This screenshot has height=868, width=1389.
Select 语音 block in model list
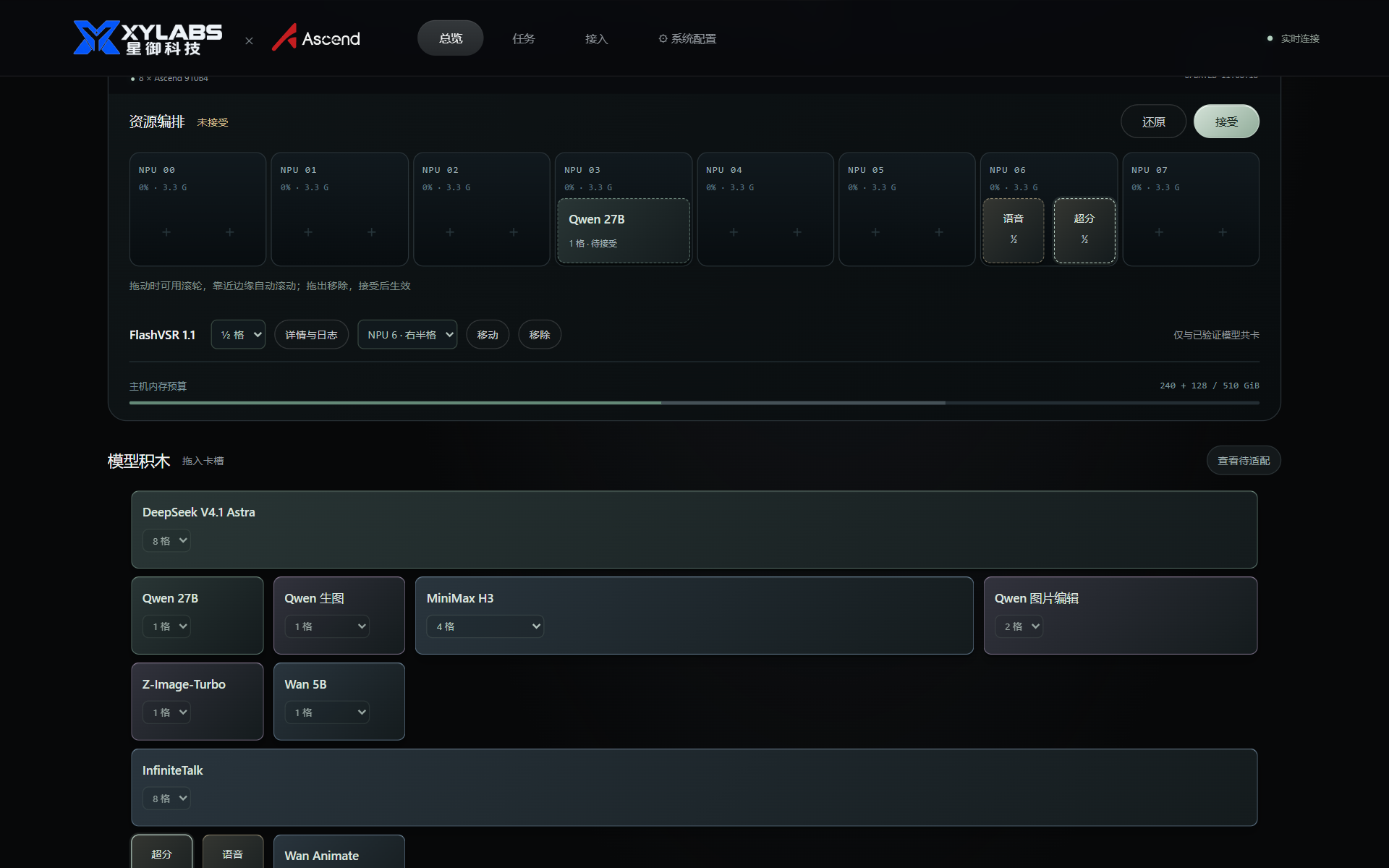click(x=232, y=851)
